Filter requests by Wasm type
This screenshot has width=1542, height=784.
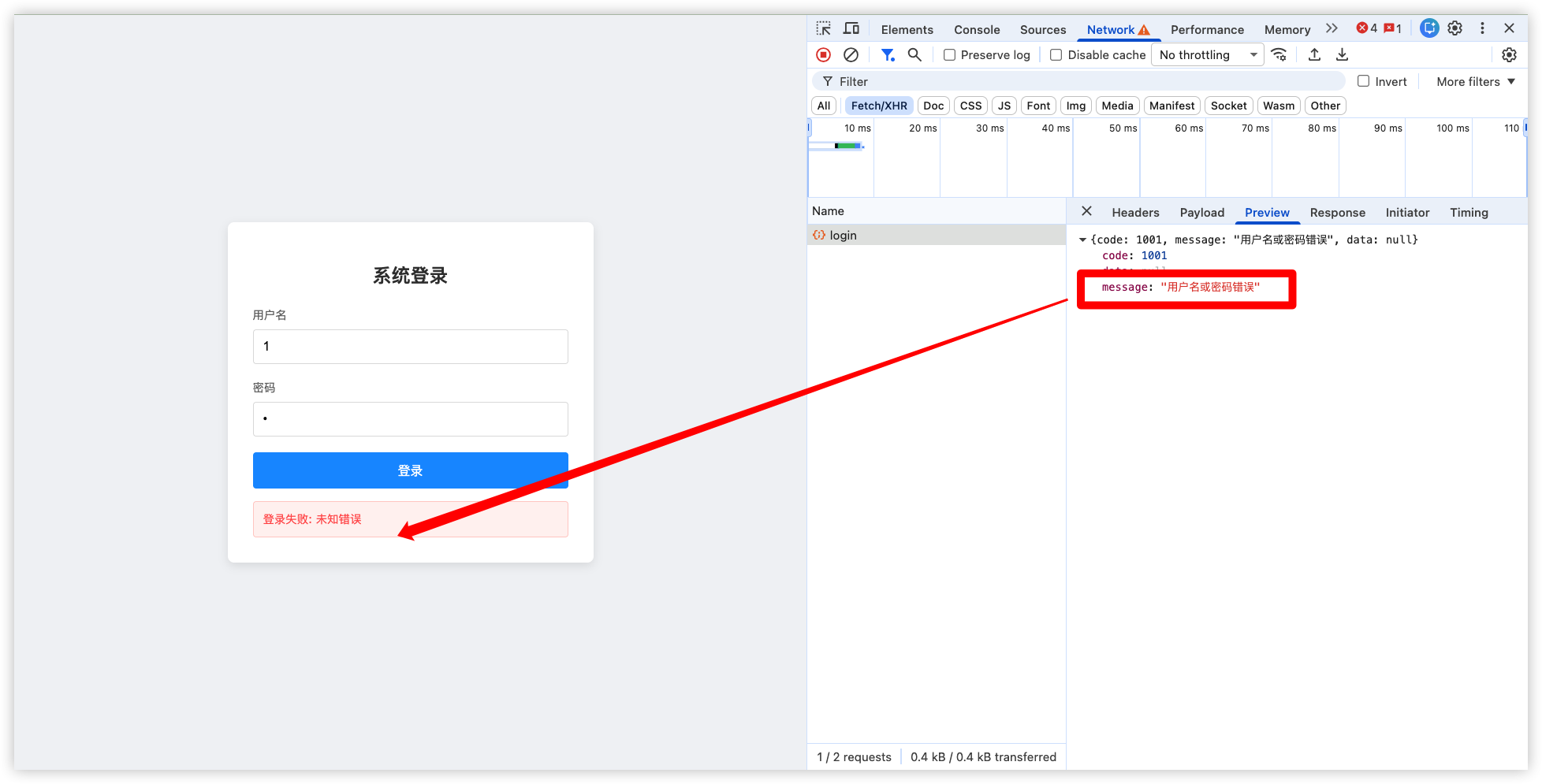[1279, 106]
